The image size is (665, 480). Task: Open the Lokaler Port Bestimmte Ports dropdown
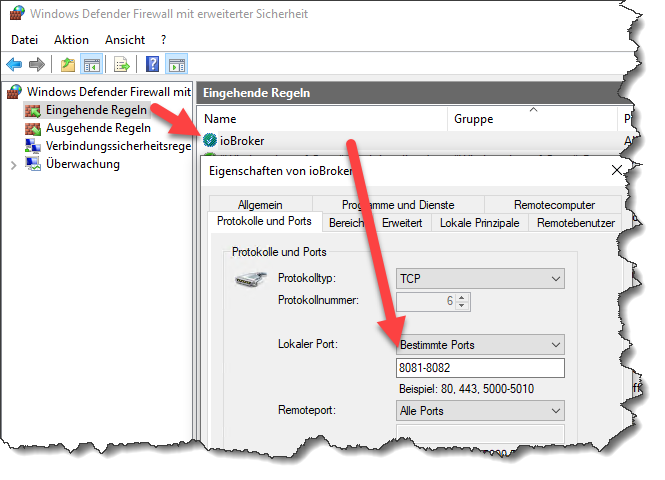tap(480, 345)
